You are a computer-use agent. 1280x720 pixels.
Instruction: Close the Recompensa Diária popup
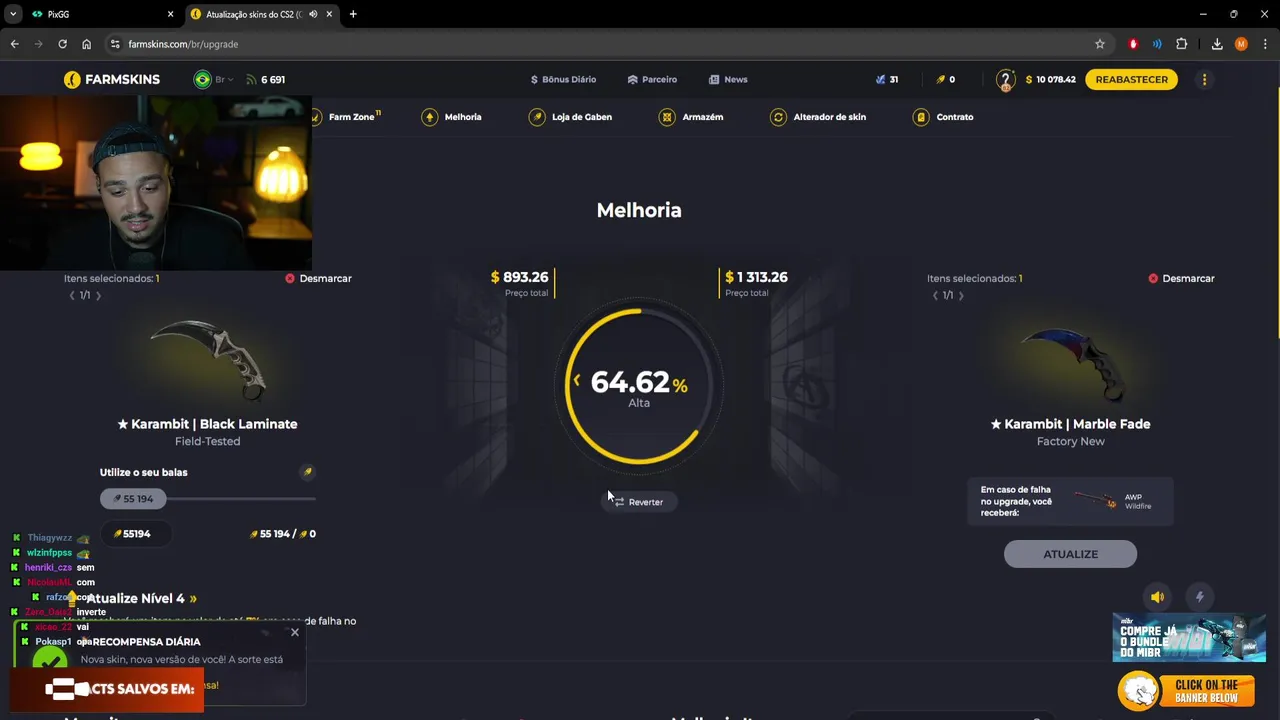point(294,633)
